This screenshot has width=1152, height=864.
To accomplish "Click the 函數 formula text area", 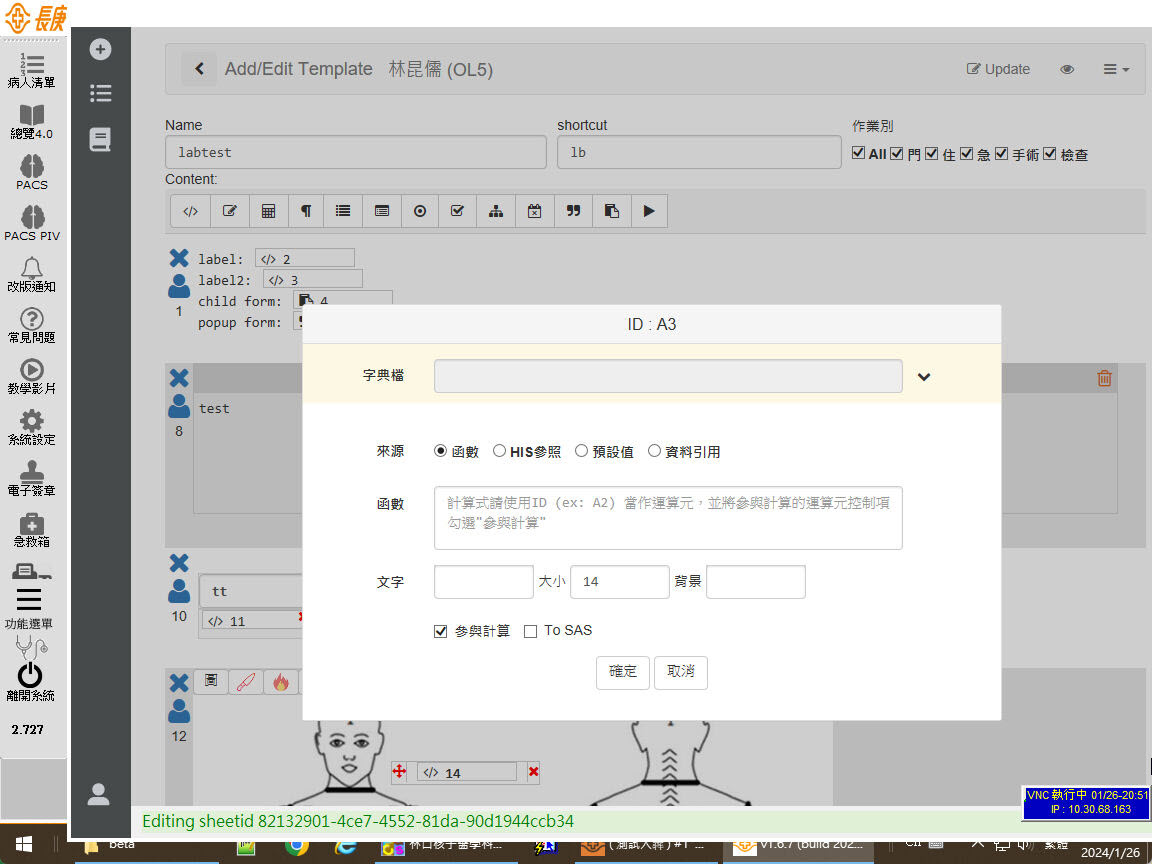I will click(x=668, y=518).
